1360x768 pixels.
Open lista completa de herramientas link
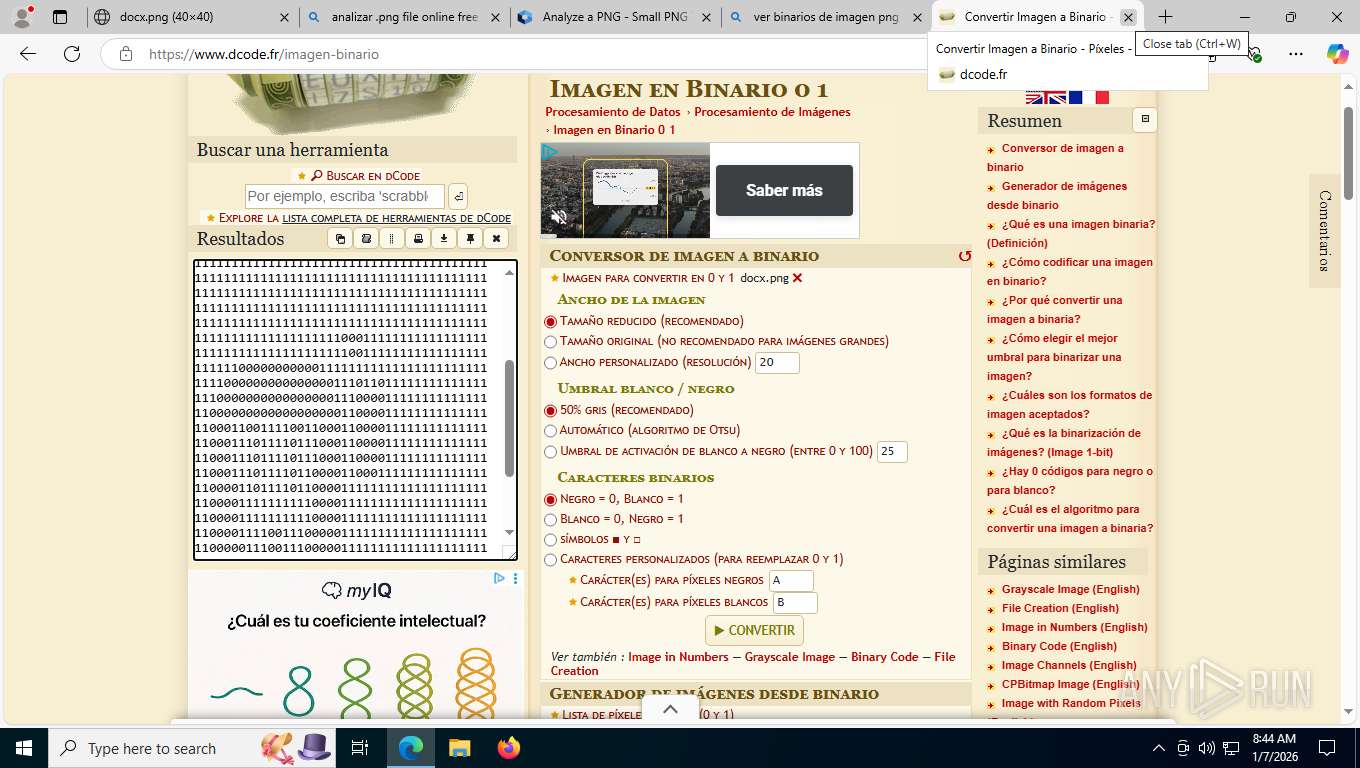396,218
